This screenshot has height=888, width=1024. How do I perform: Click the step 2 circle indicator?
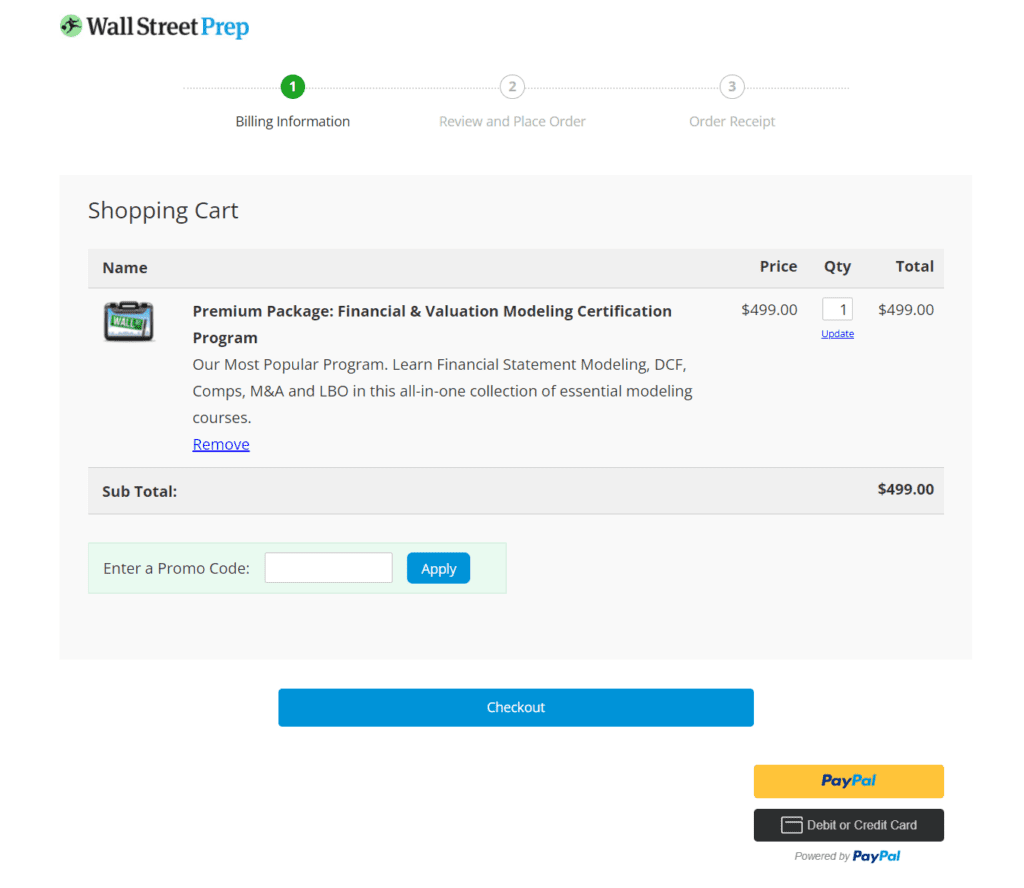[512, 87]
